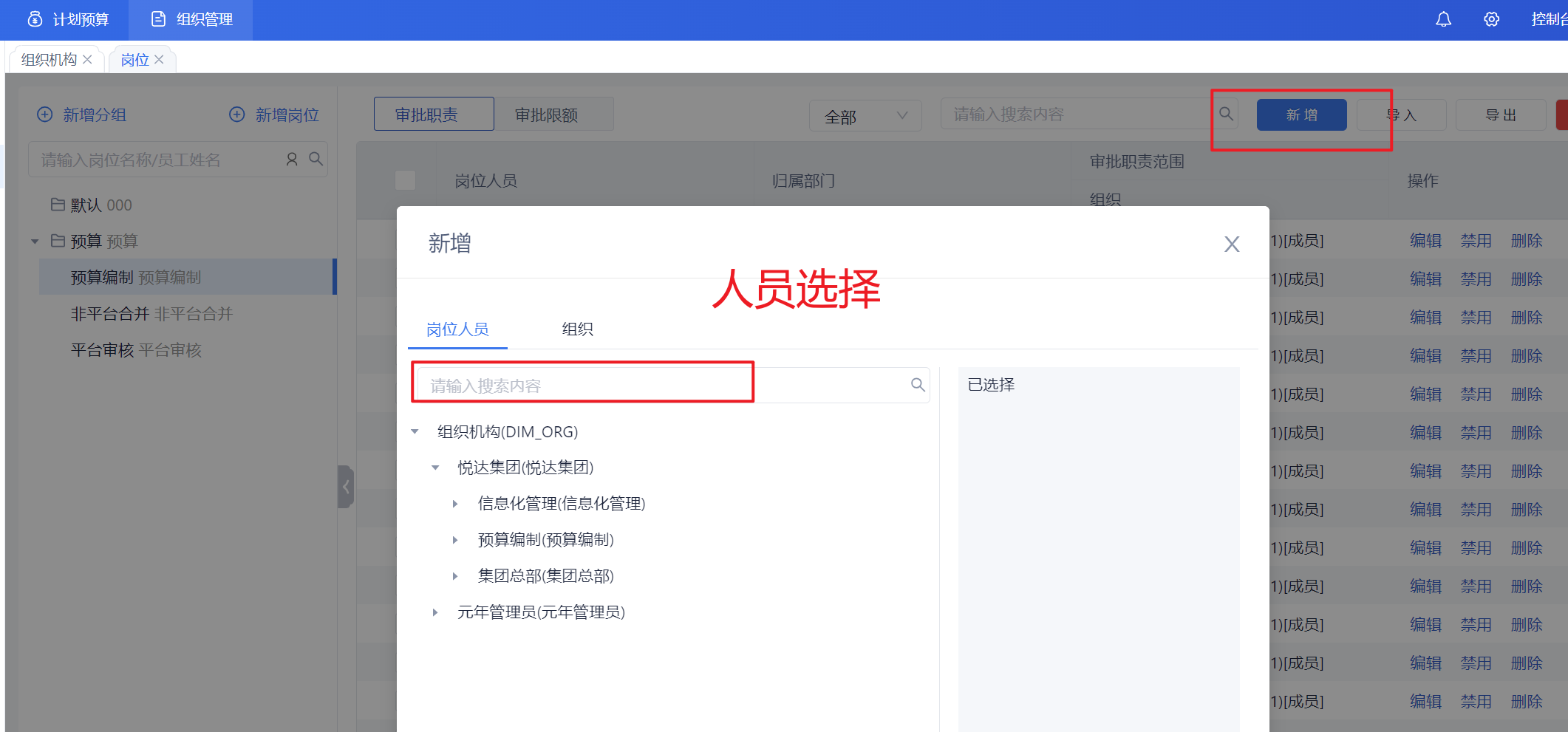Expand the 信息化管理 tree node
The image size is (1568, 732).
(455, 504)
